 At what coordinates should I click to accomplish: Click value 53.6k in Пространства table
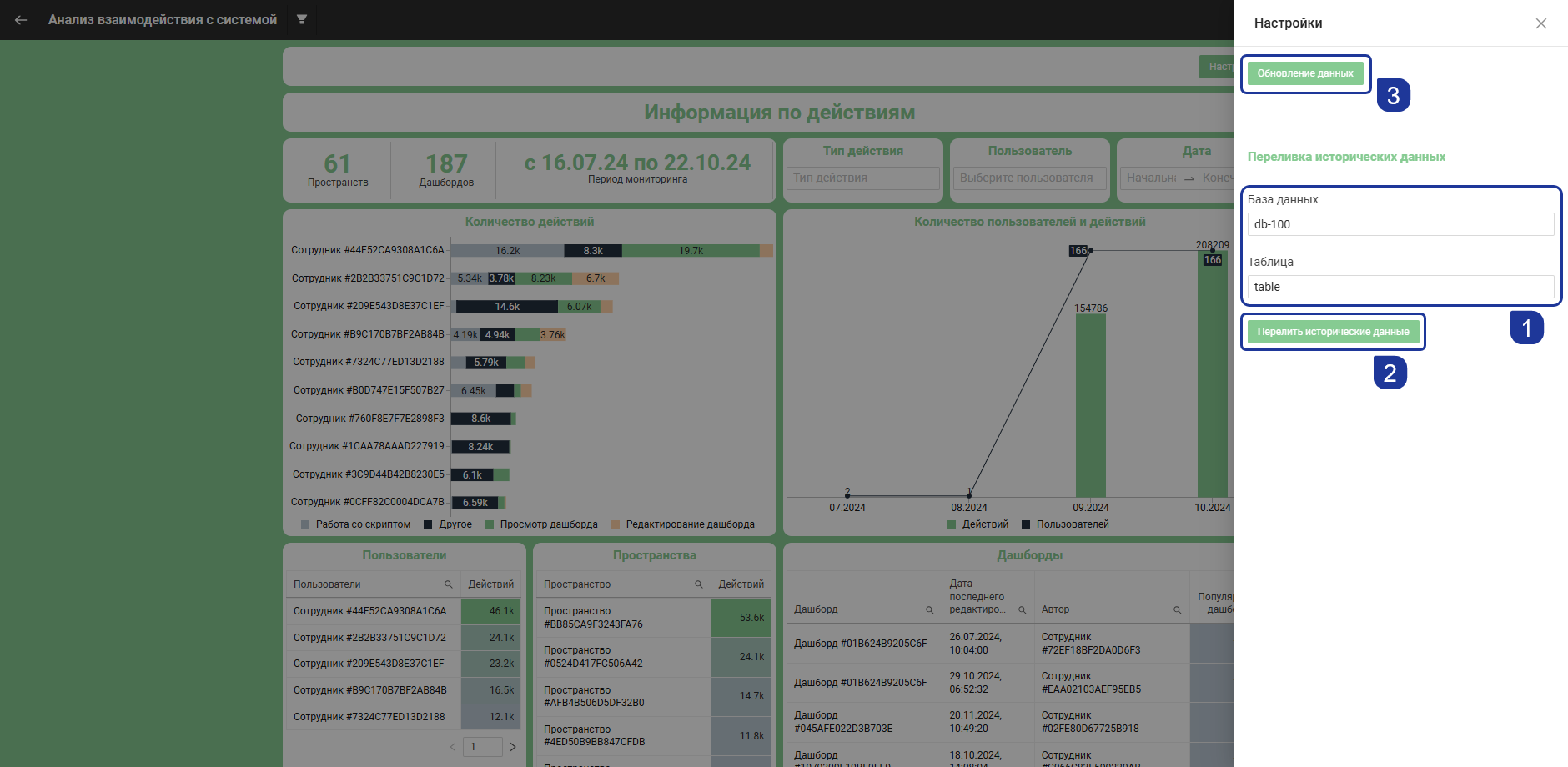point(741,618)
